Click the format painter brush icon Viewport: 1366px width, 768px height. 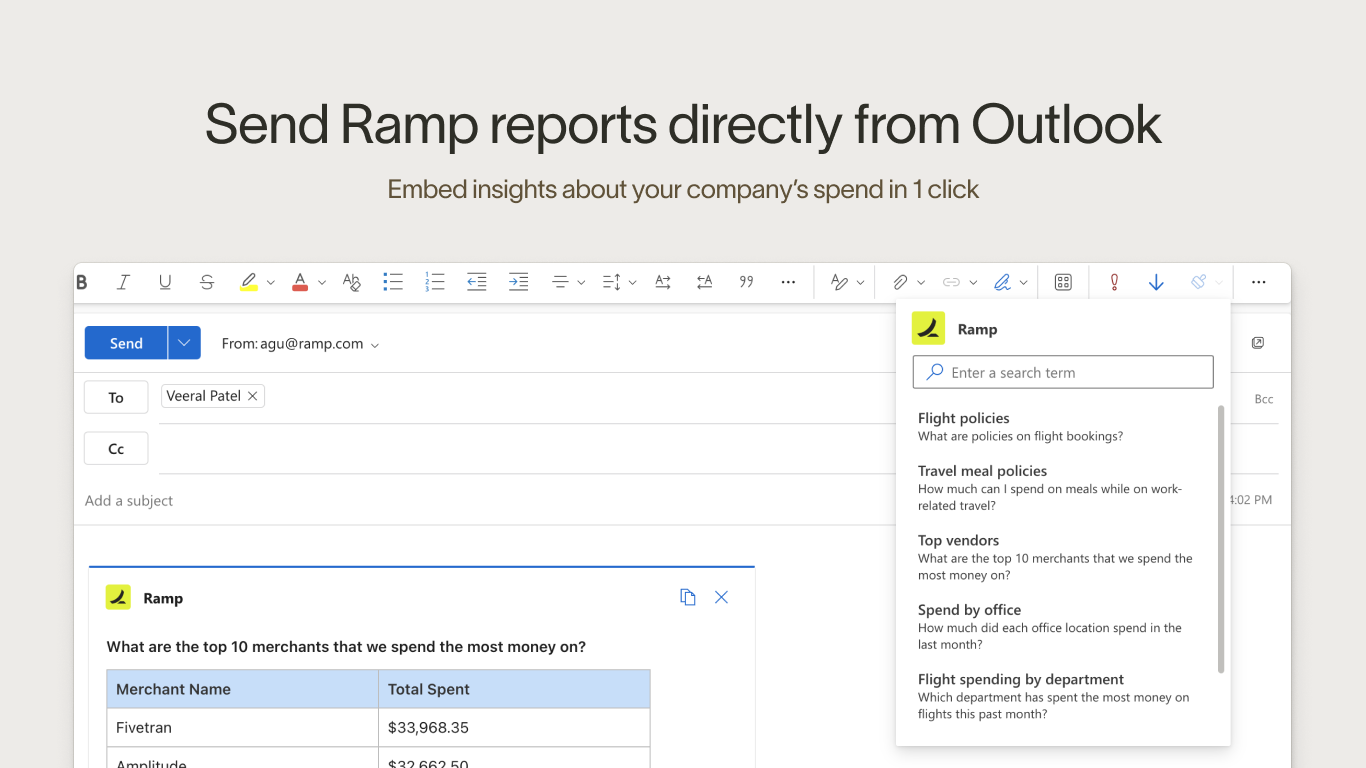pyautogui.click(x=1198, y=283)
